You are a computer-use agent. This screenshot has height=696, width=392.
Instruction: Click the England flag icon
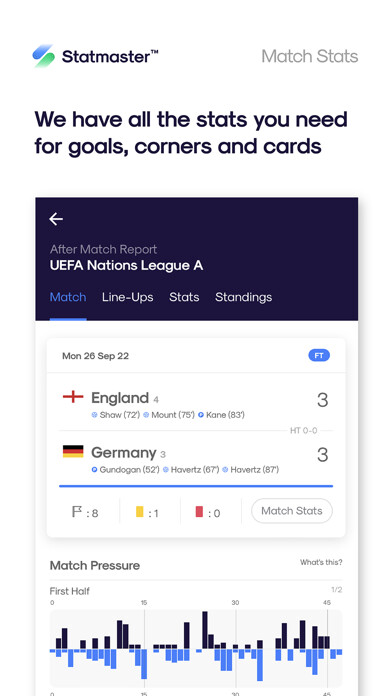[73, 397]
